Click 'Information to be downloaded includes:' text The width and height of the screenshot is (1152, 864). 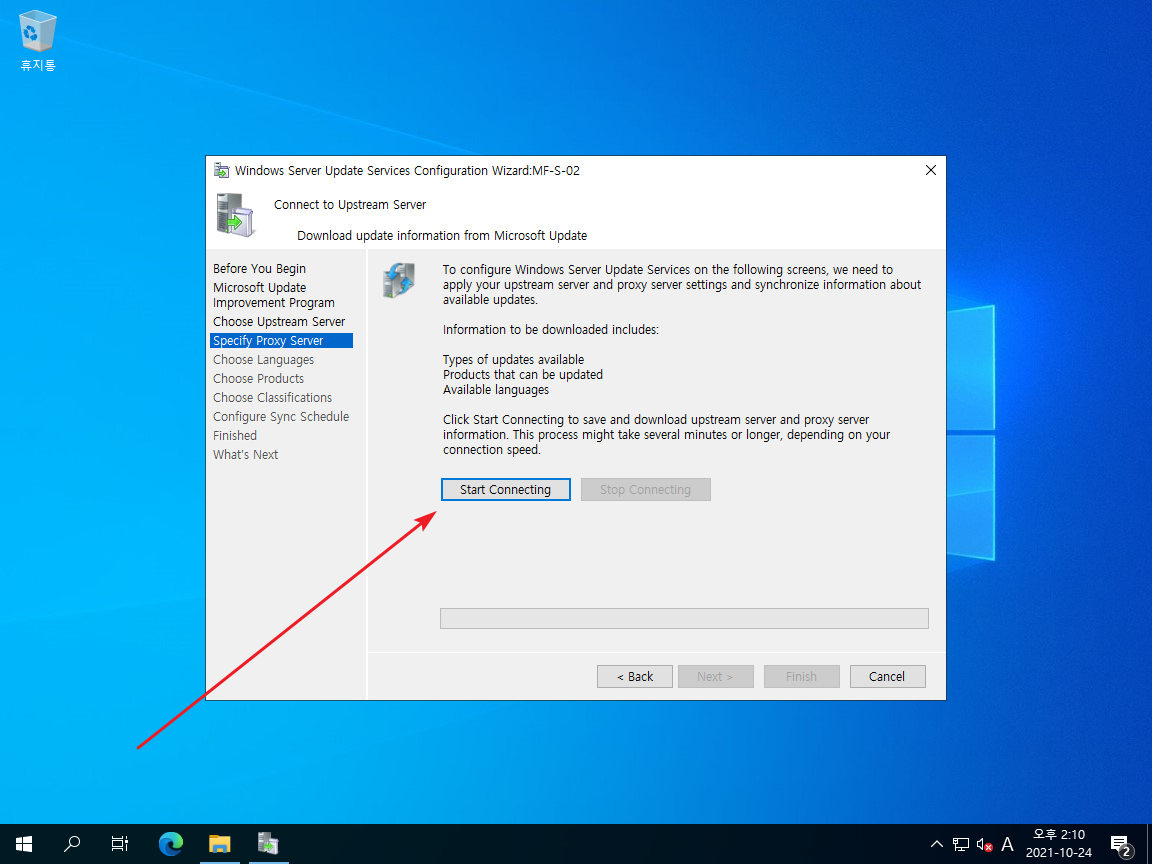(551, 330)
